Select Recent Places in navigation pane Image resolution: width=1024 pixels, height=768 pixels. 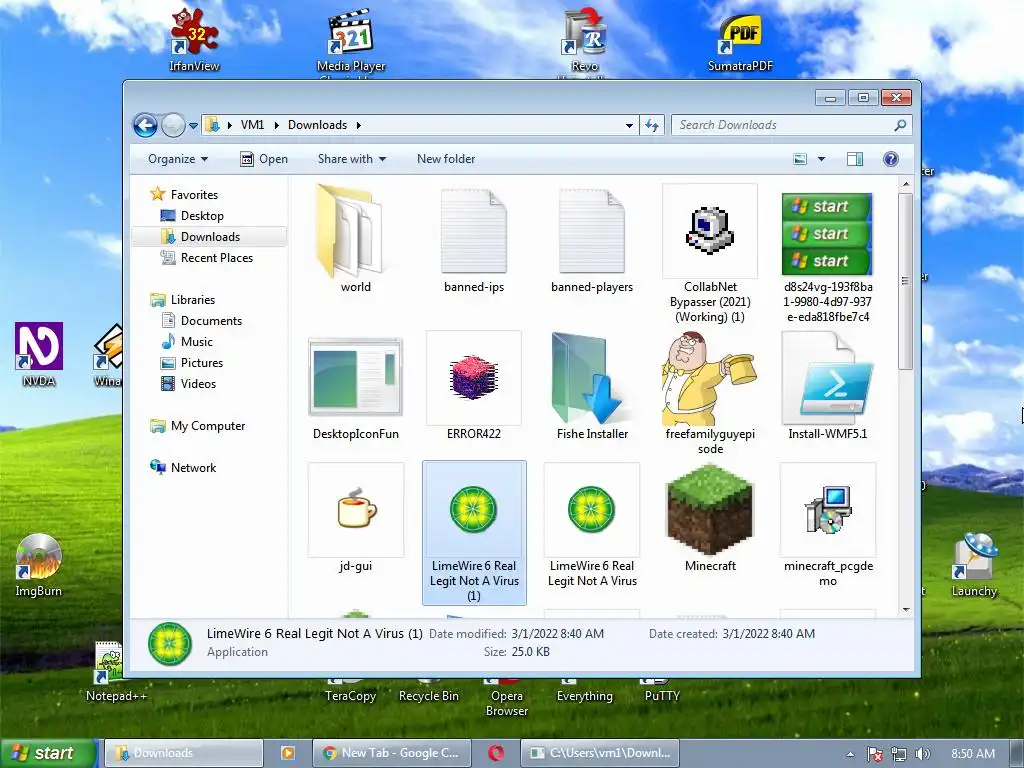217,258
